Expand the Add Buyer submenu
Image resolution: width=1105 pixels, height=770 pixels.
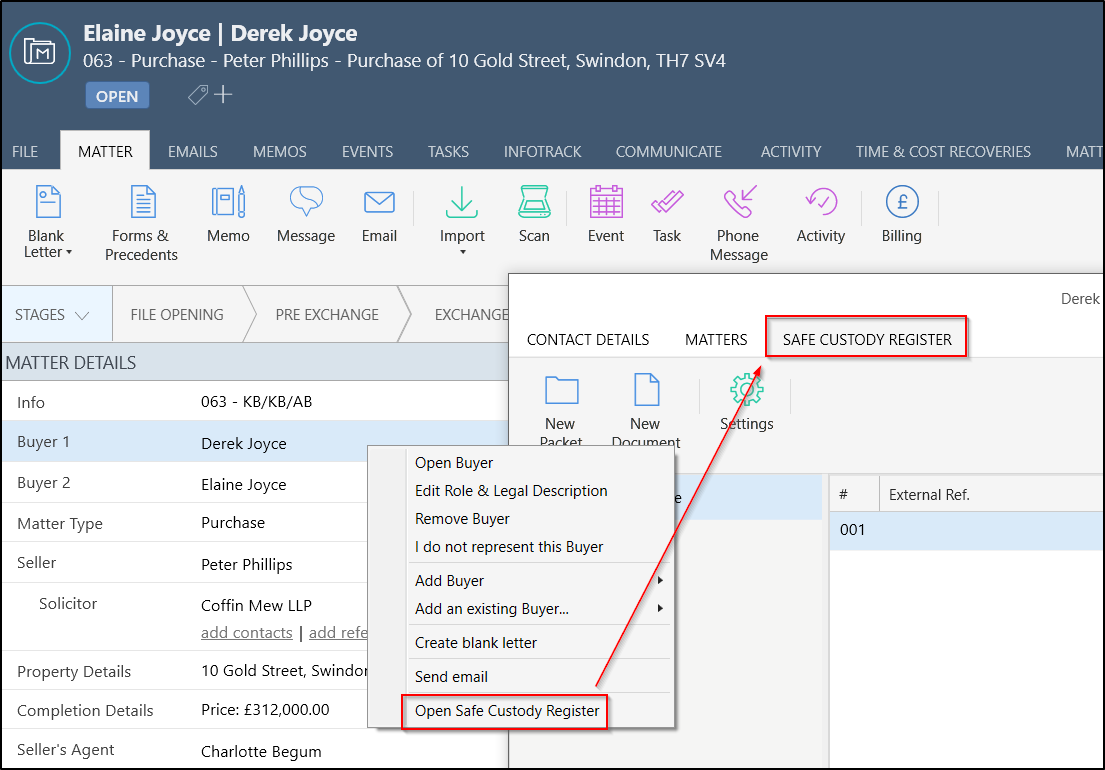[x=660, y=580]
